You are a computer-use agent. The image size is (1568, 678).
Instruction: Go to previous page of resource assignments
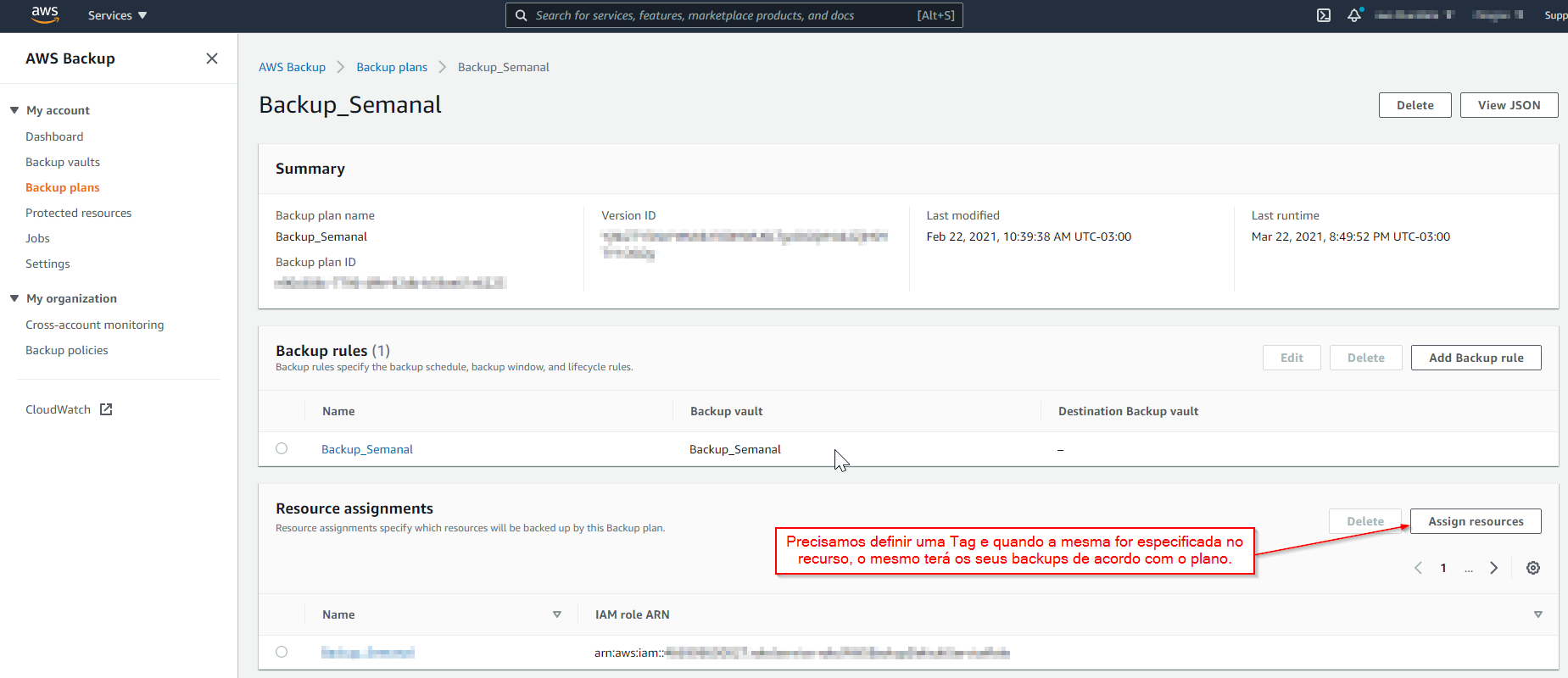click(x=1418, y=568)
